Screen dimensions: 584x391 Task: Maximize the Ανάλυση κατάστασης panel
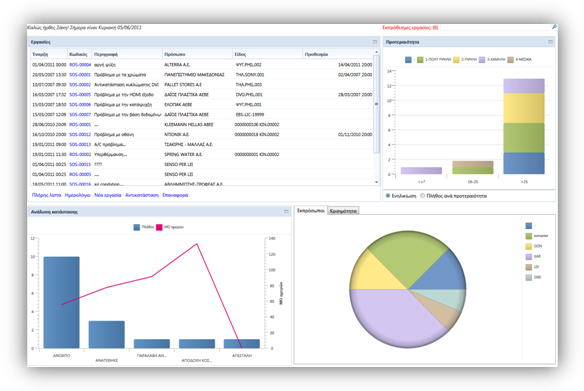pos(286,212)
